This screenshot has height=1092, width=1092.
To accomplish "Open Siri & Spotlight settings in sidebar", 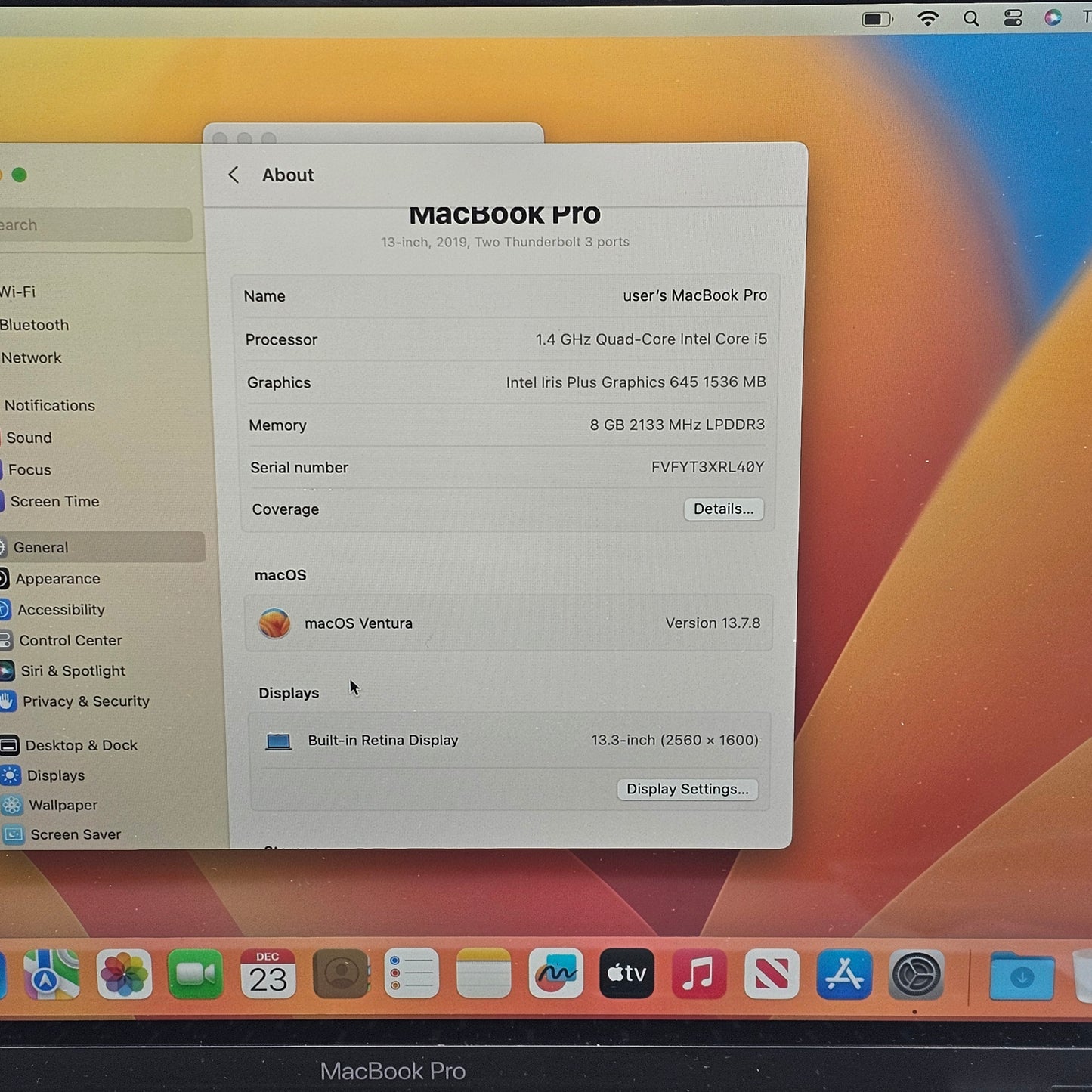I will tap(73, 670).
